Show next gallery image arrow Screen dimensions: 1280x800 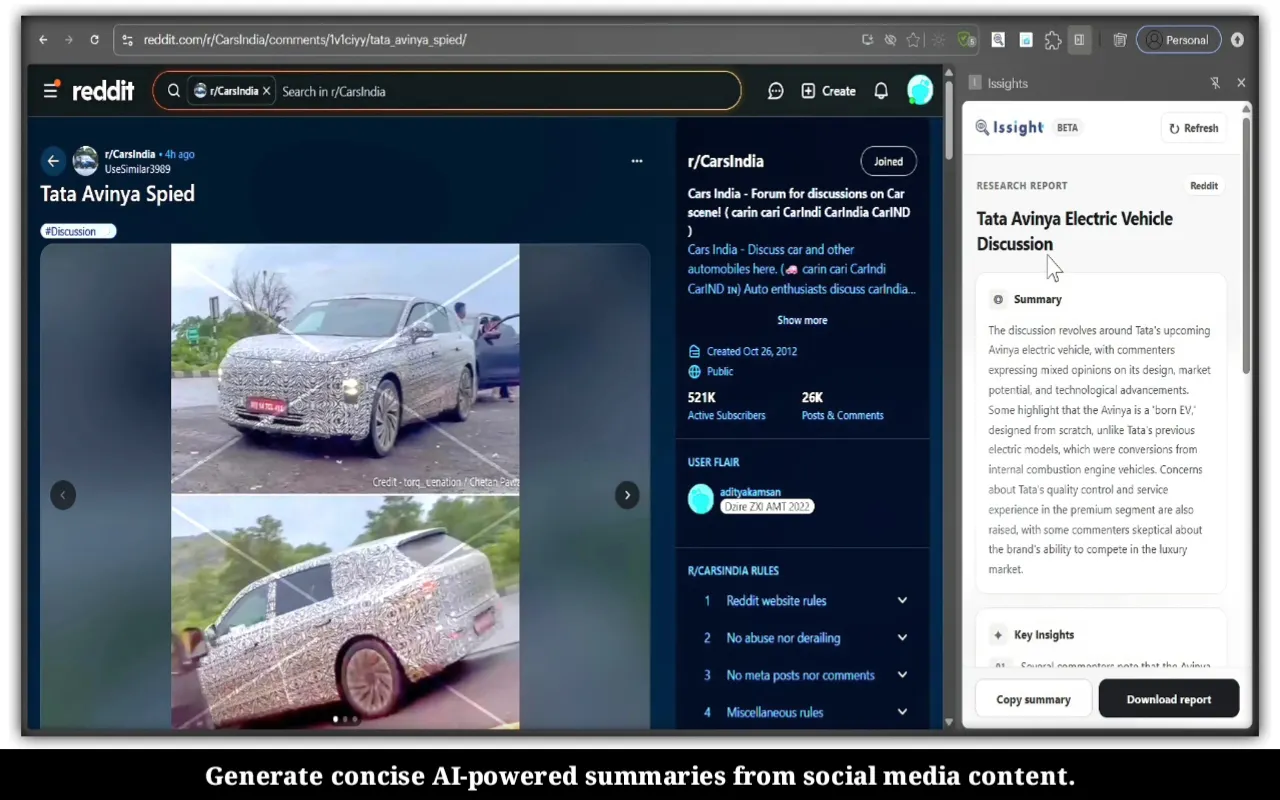[627, 495]
